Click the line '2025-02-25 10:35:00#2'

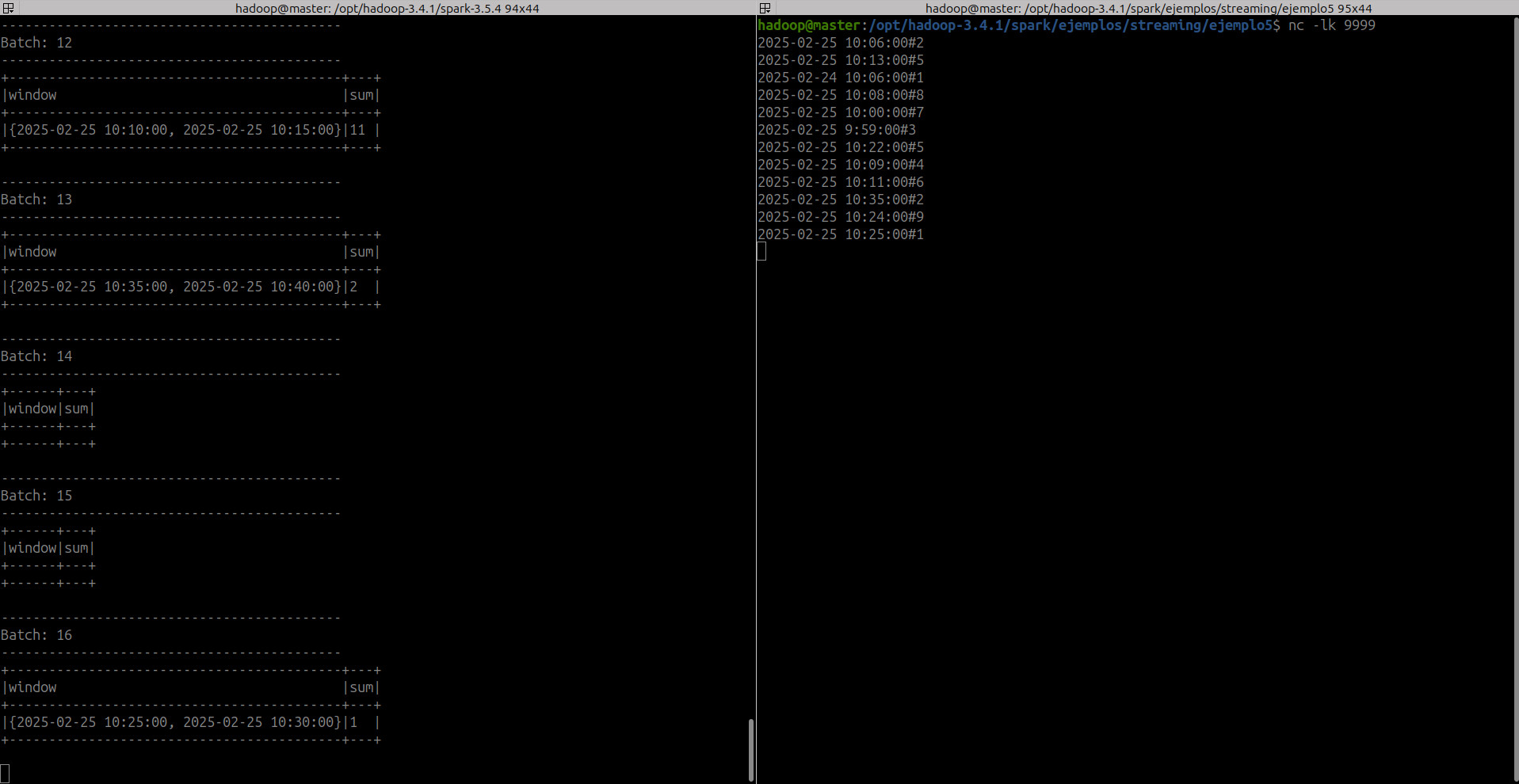(x=841, y=200)
